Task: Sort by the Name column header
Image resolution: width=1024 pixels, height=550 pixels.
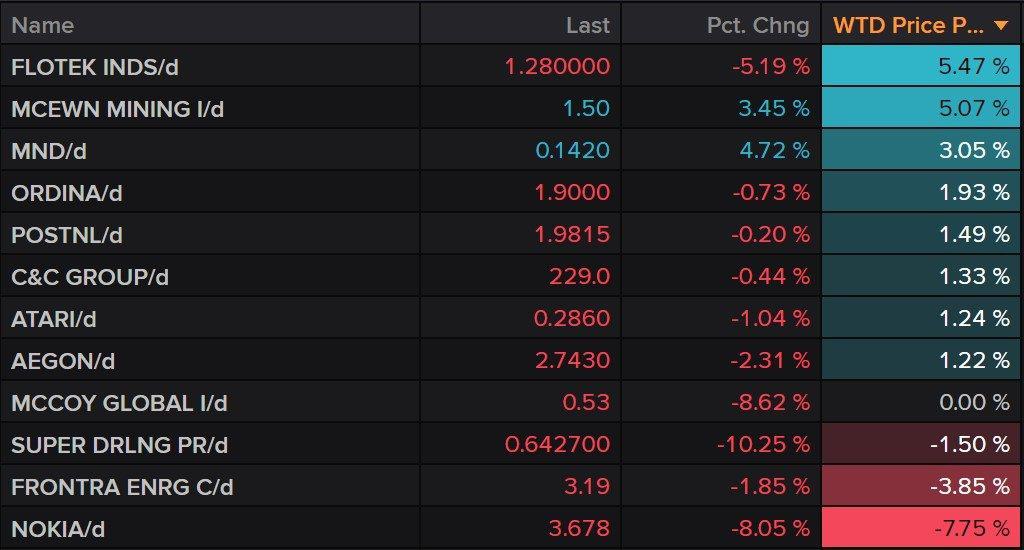Action: tap(43, 26)
